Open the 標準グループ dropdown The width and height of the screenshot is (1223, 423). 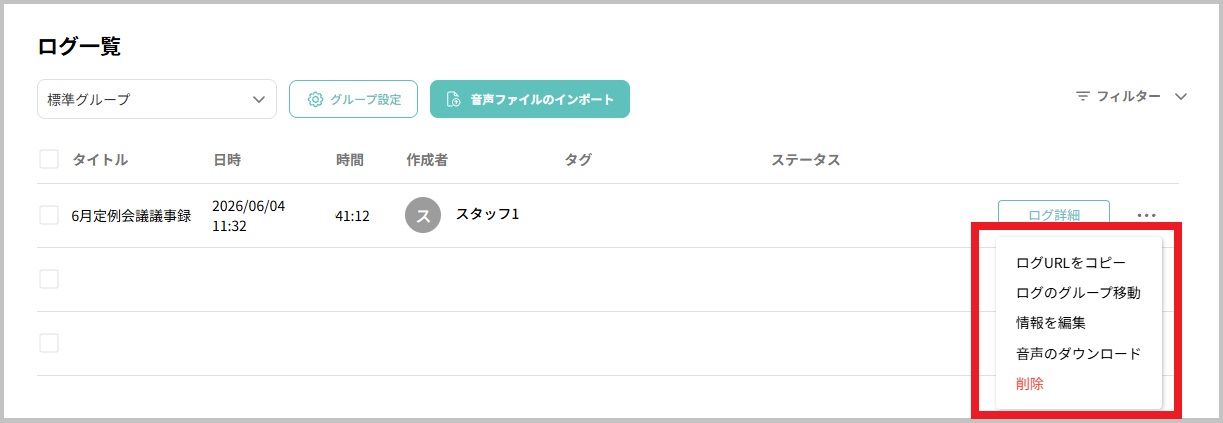[x=157, y=99]
